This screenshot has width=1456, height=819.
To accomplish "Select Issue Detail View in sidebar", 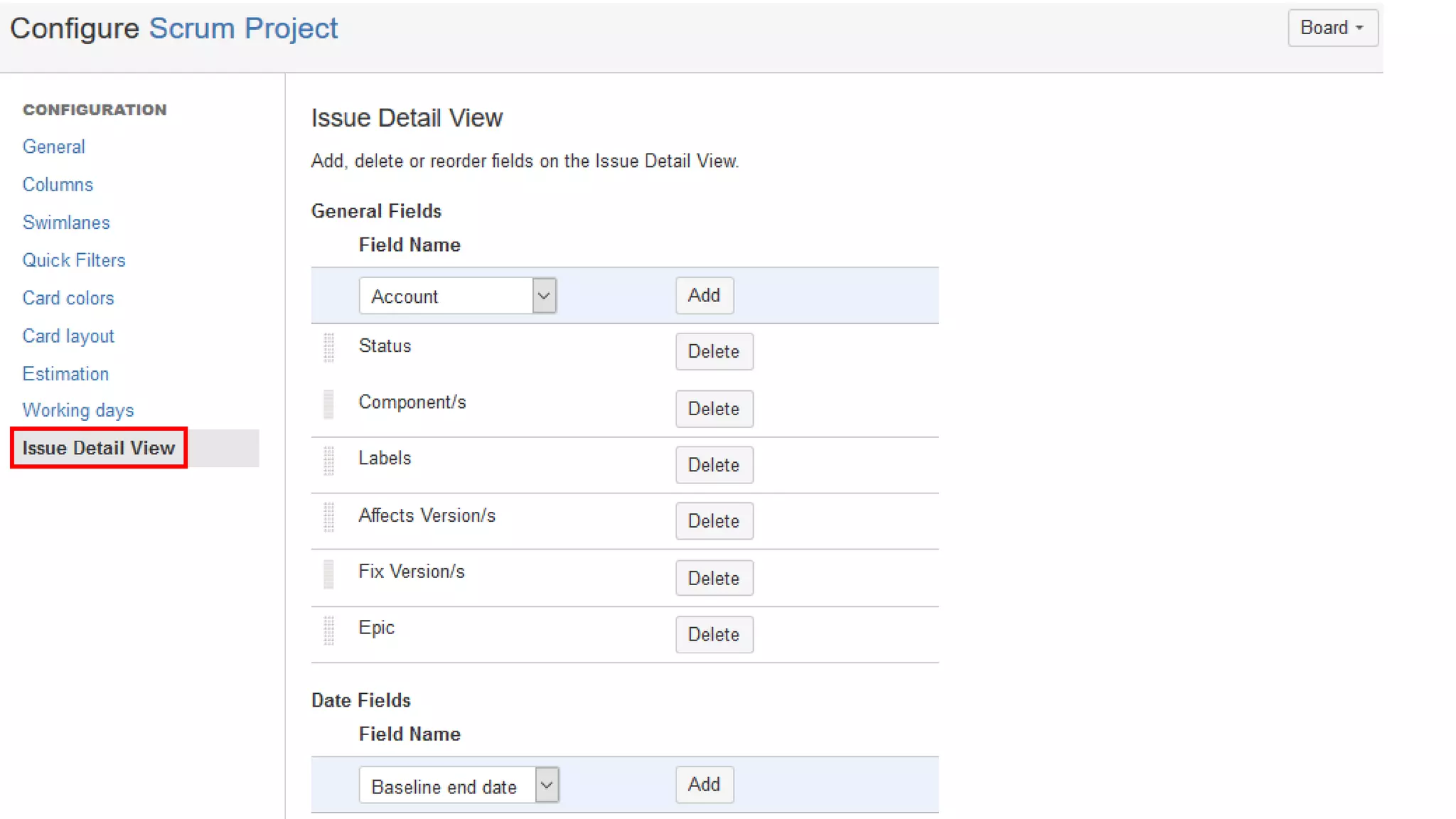I will 98,448.
